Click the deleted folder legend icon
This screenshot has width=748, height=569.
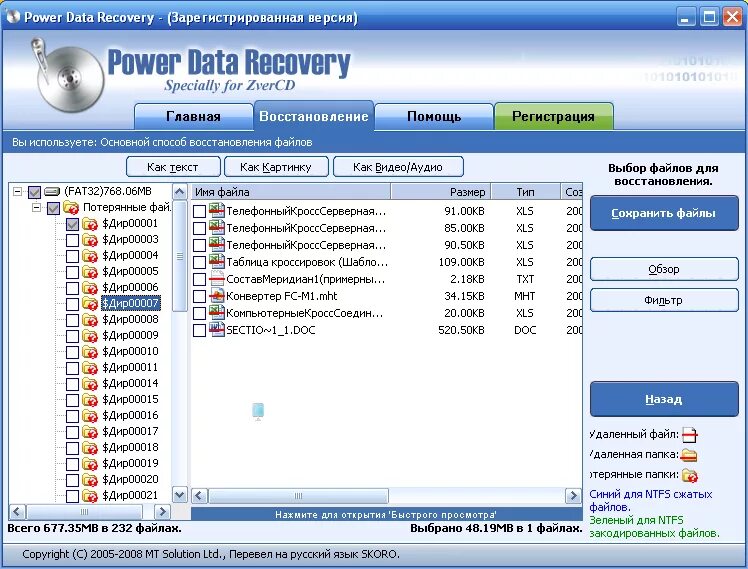coord(689,455)
